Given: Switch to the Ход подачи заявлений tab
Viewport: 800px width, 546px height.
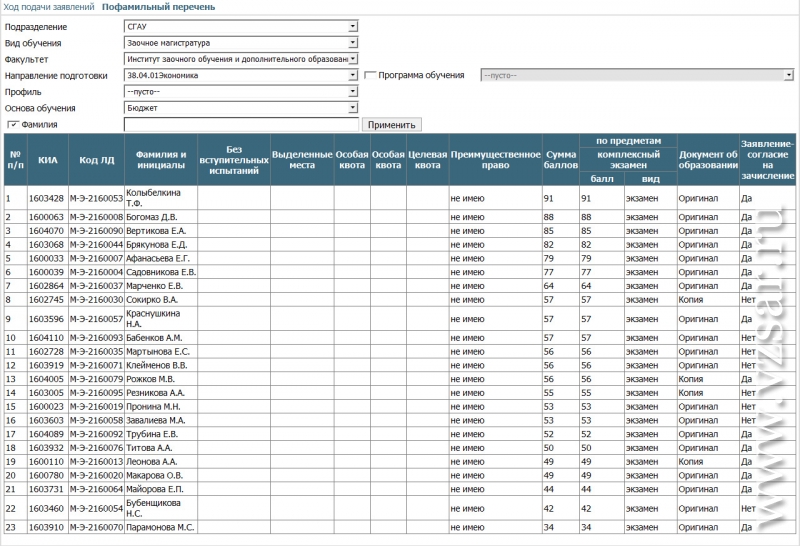Looking at the screenshot, I should (49, 7).
